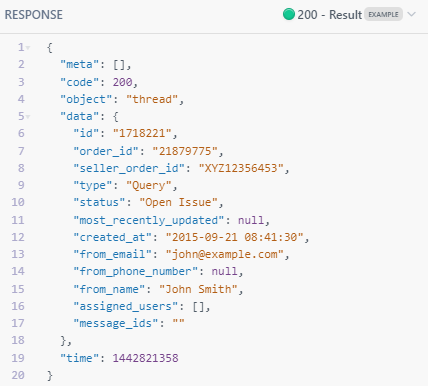Click the "from_email" key
Image resolution: width=428 pixels, height=386 pixels.
click(112, 254)
